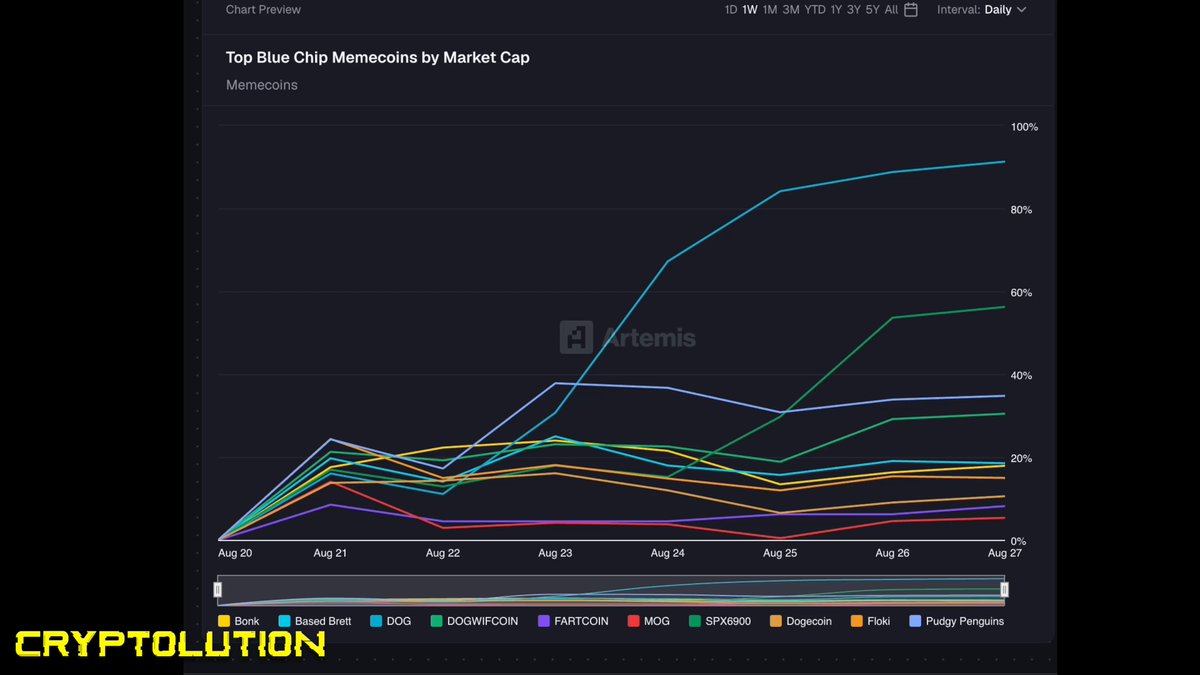Switch to the 3M time range

(x=790, y=10)
